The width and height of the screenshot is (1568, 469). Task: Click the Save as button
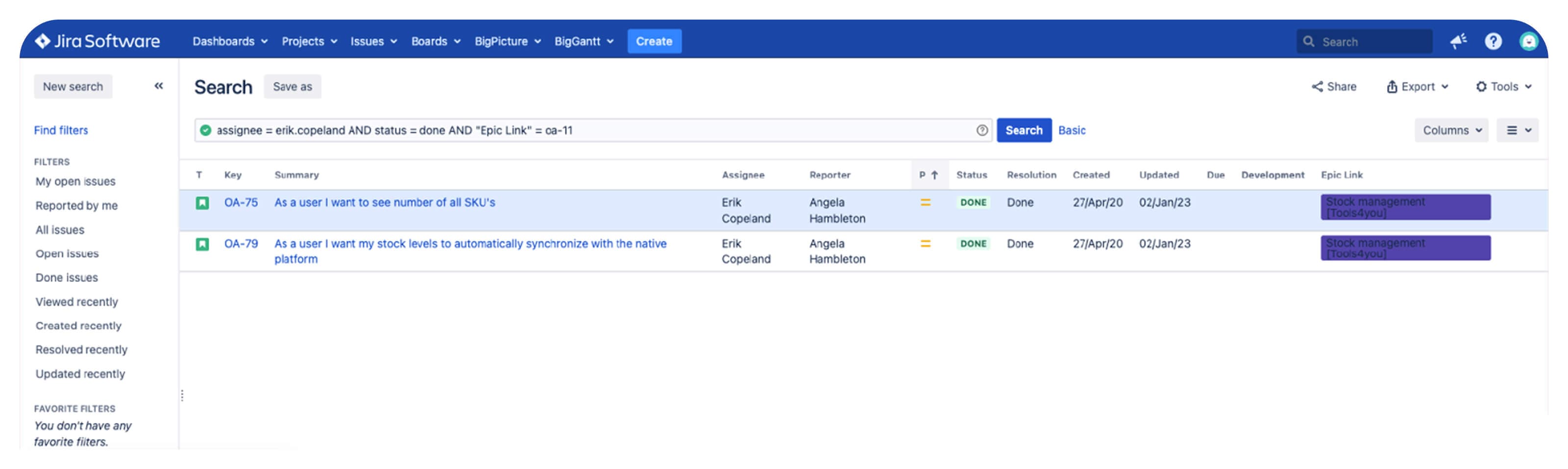[292, 86]
